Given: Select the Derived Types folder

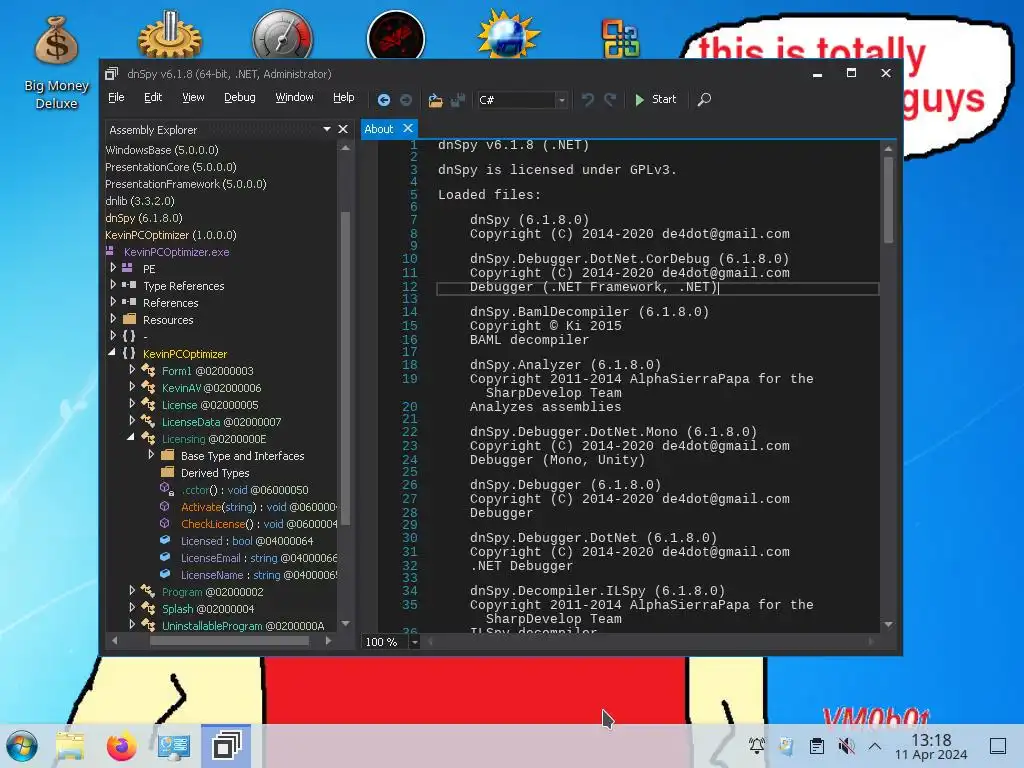Looking at the screenshot, I should tap(215, 473).
